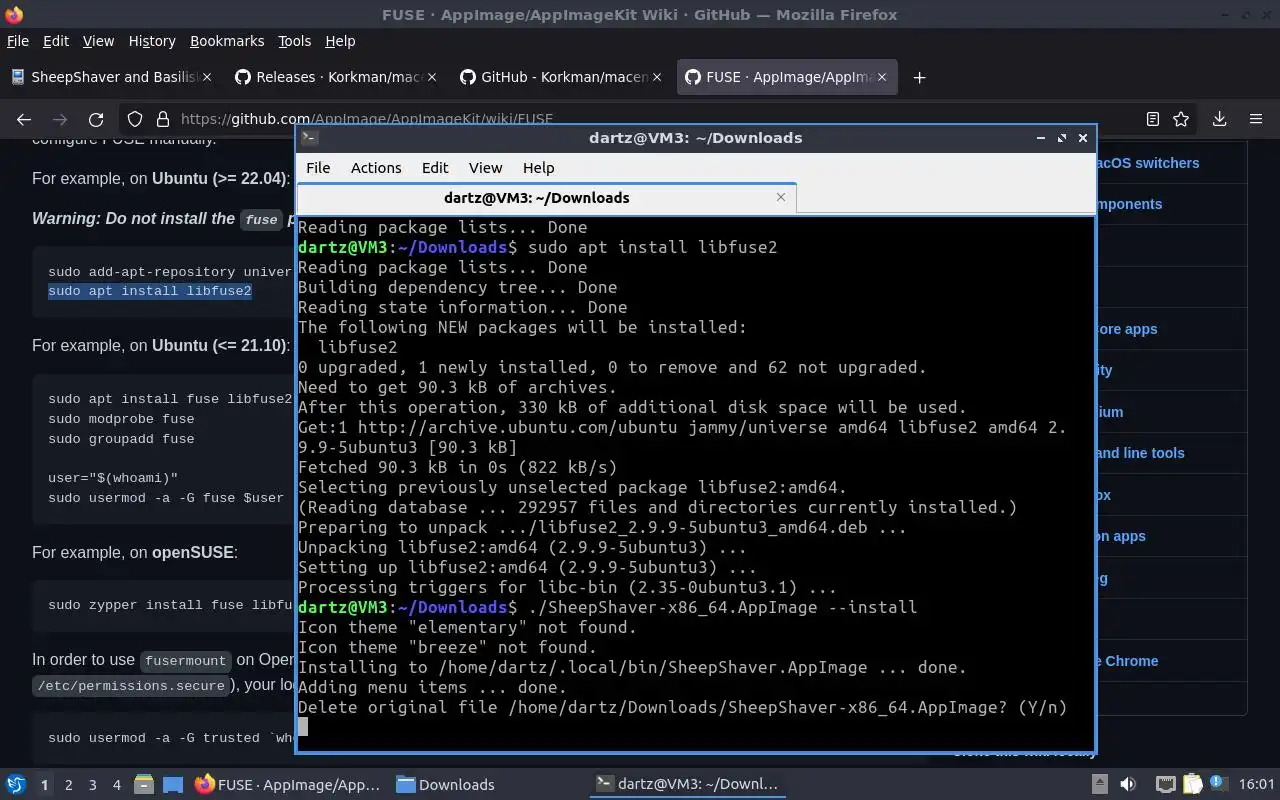Click 'sudo usermod -a -G trusted' line
1280x800 pixels.
tap(170, 738)
